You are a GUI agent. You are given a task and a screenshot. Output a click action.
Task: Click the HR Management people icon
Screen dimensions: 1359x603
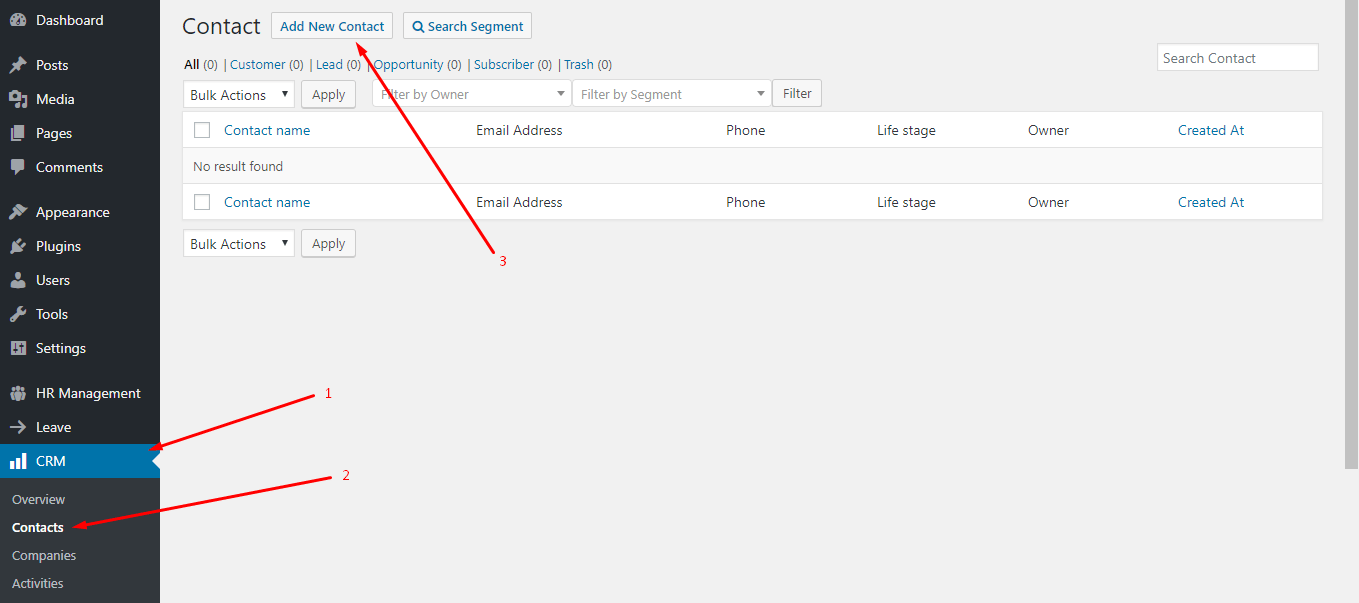click(x=18, y=393)
